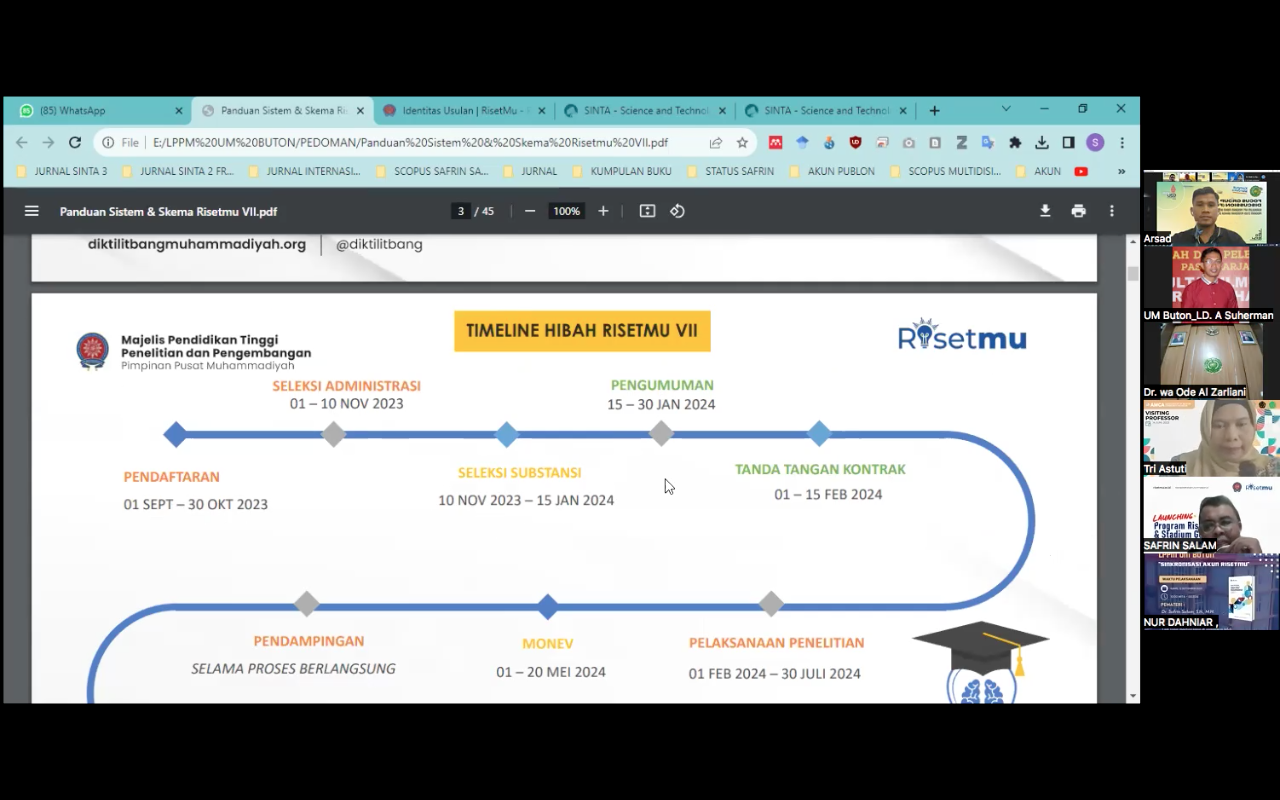1280x800 pixels.
Task: Zoom out the PDF with minus button
Action: (x=530, y=211)
